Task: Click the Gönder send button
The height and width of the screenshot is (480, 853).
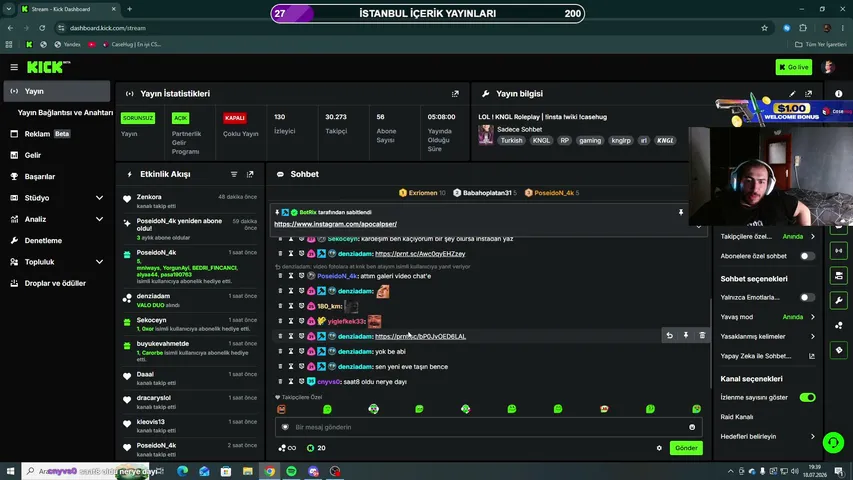Action: 686,448
